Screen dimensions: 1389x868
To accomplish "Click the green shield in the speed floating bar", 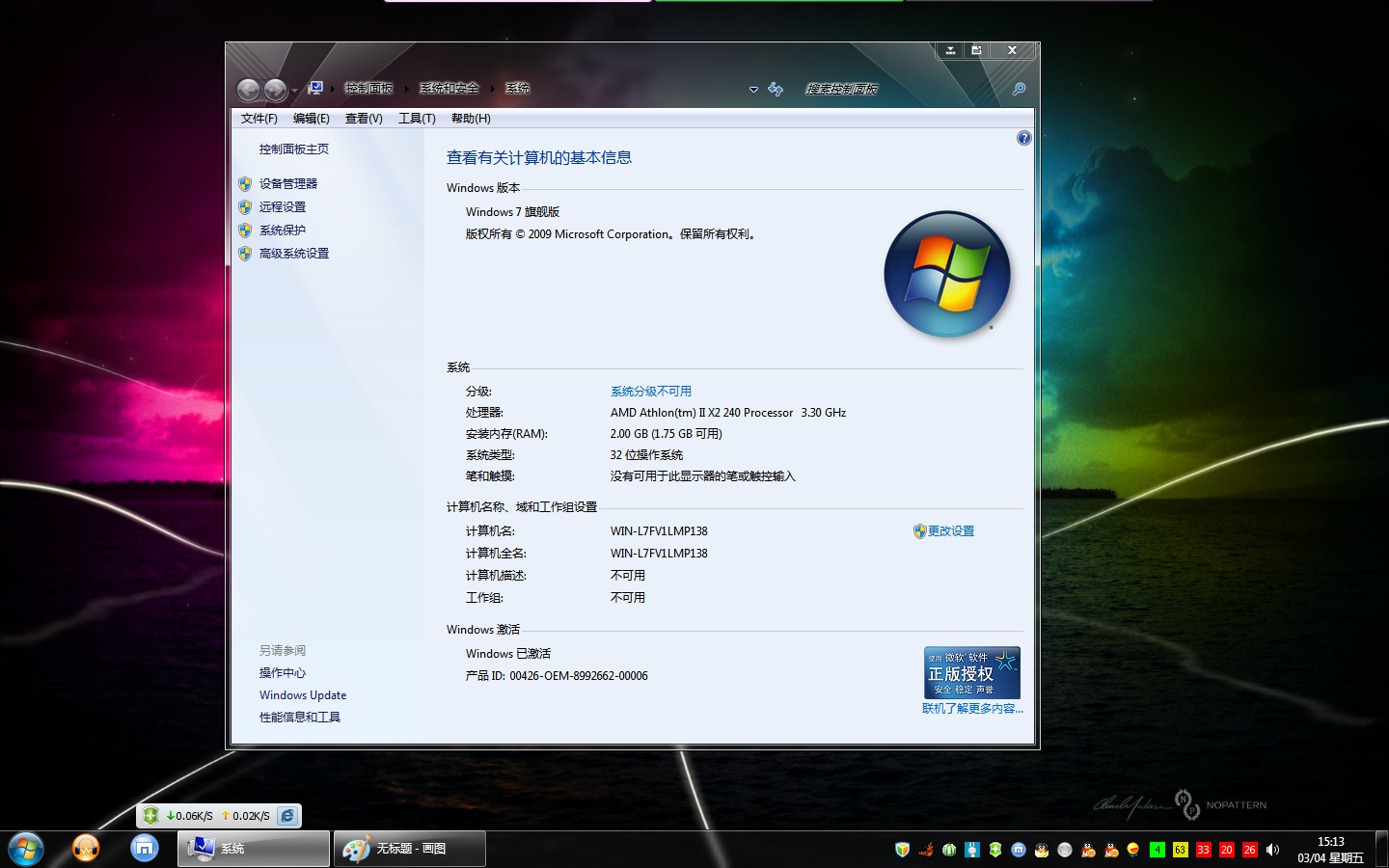I will (x=150, y=816).
